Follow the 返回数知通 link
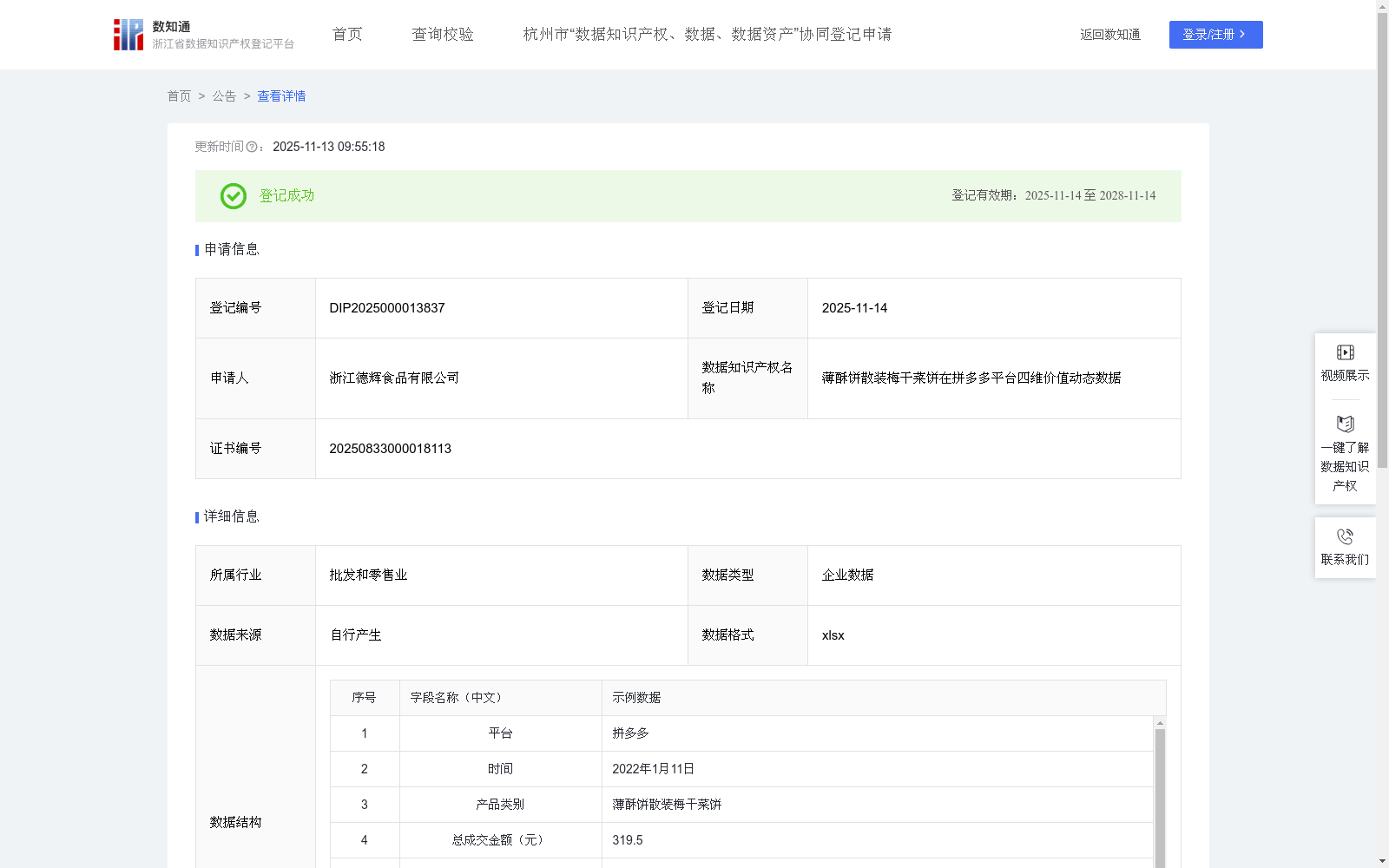The height and width of the screenshot is (868, 1389). tap(1109, 35)
